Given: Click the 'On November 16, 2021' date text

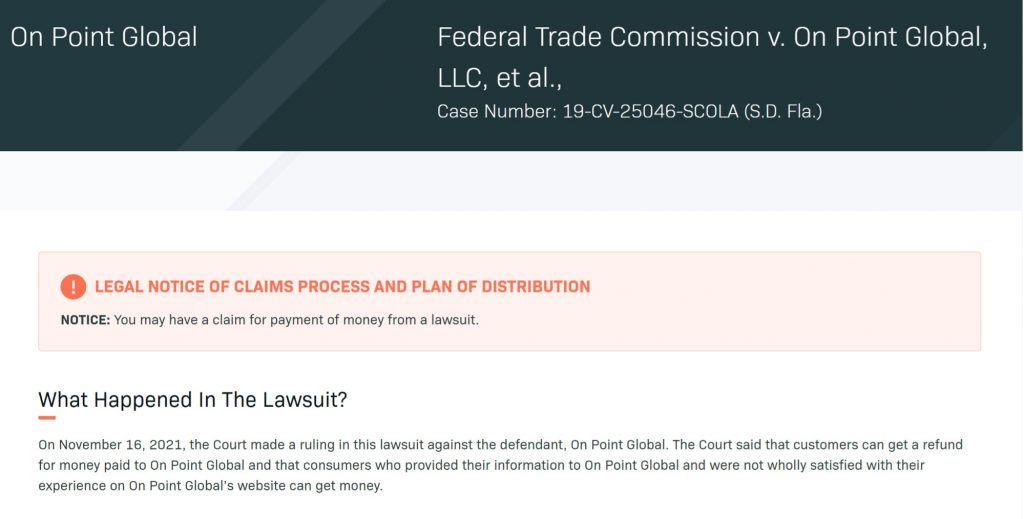Looking at the screenshot, I should click(110, 444).
